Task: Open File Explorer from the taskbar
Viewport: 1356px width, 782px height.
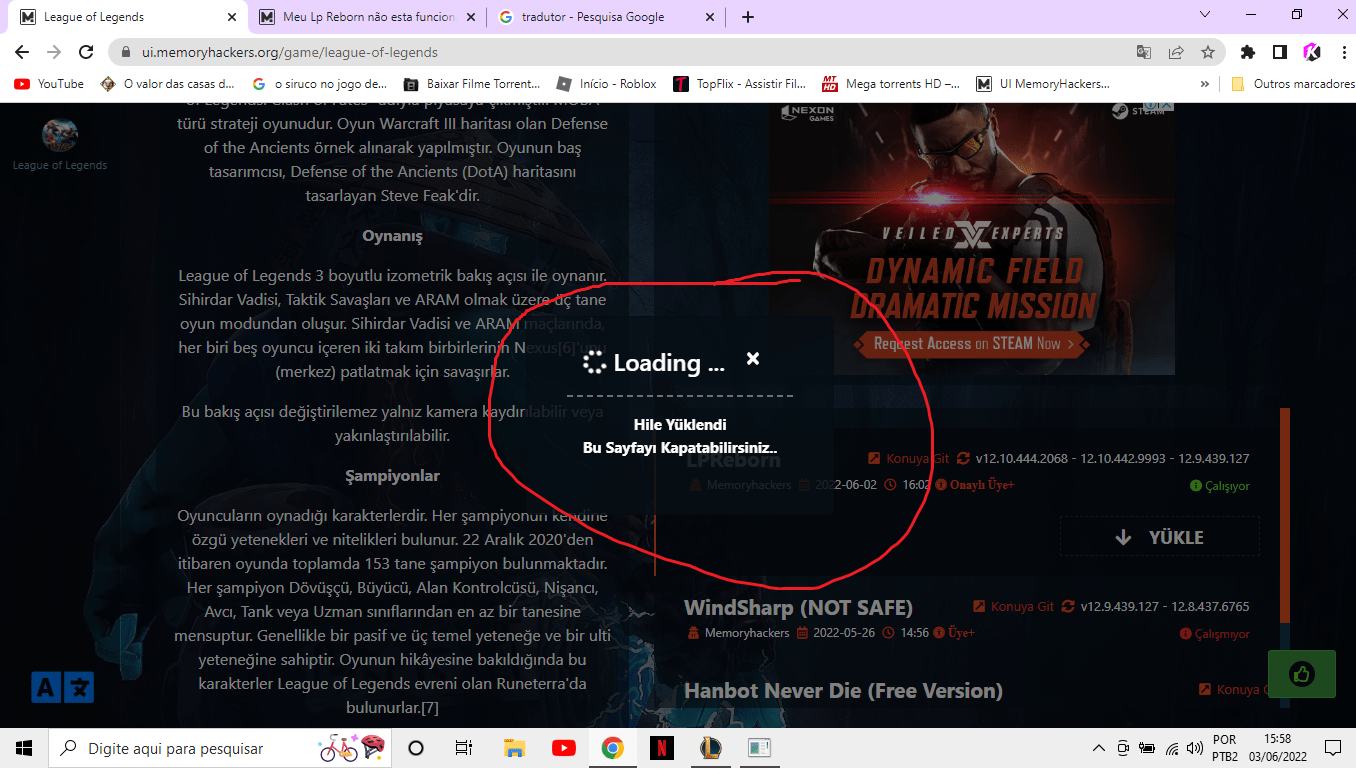Action: (x=514, y=748)
